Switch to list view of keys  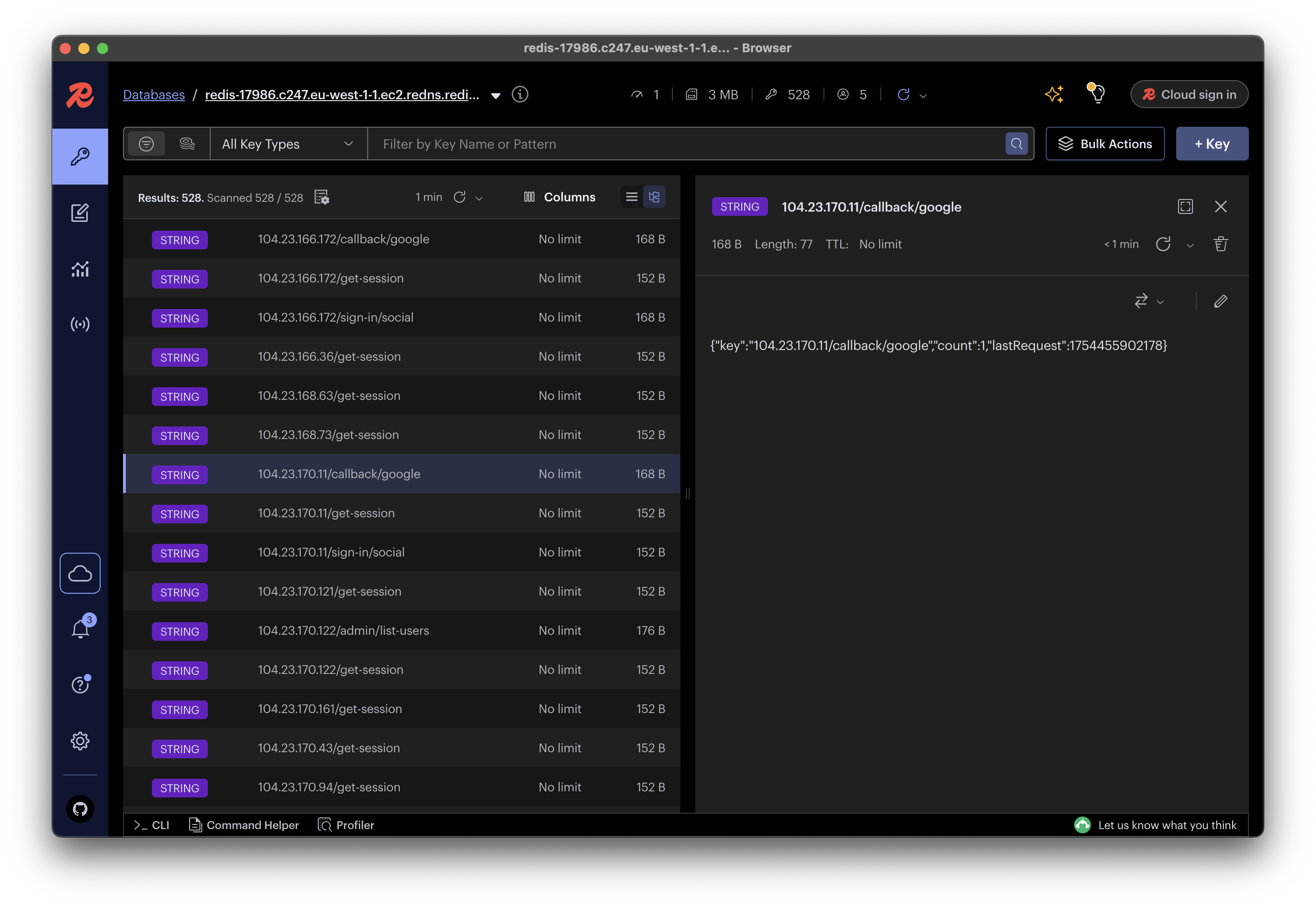click(x=631, y=197)
